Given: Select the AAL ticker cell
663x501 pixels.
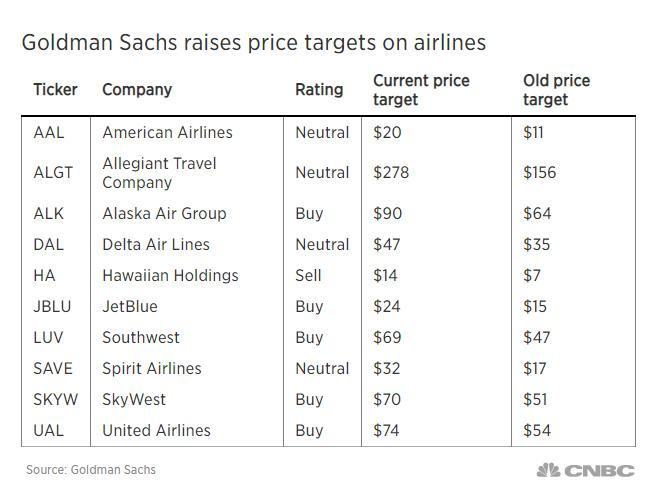Looking at the screenshot, I should 49,133.
